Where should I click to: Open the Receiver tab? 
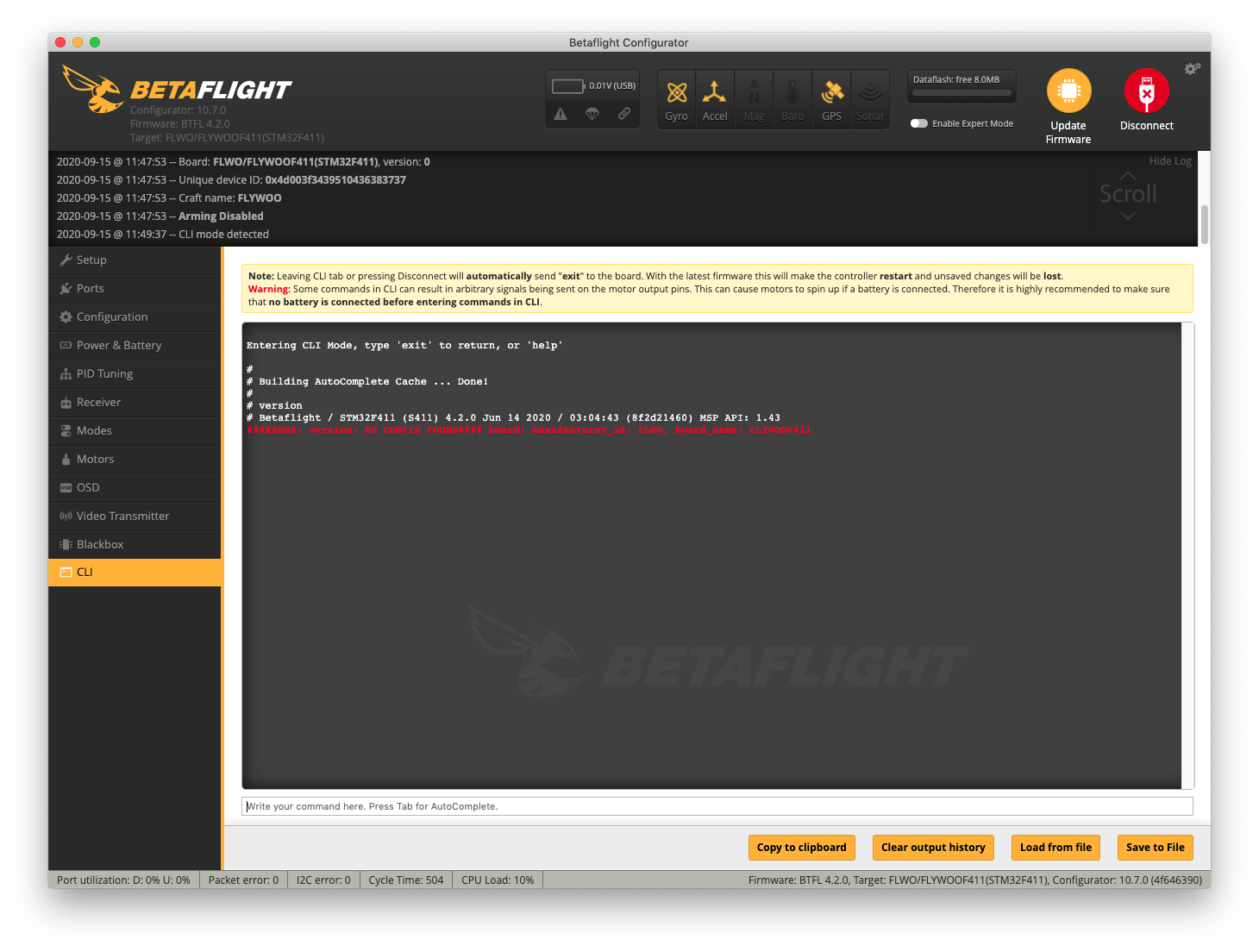pos(135,402)
